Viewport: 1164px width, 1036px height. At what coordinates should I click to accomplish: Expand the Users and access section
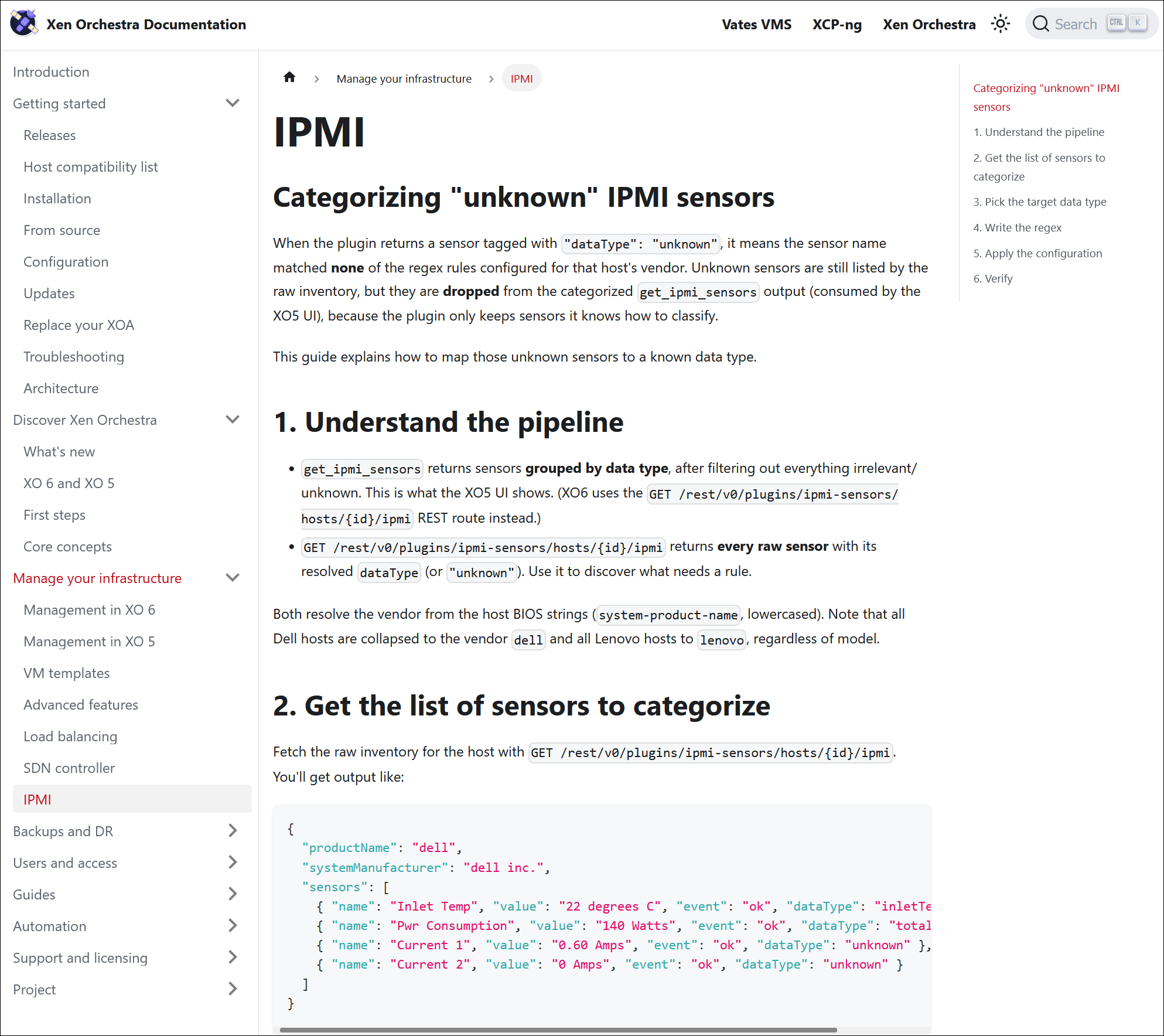tap(233, 863)
